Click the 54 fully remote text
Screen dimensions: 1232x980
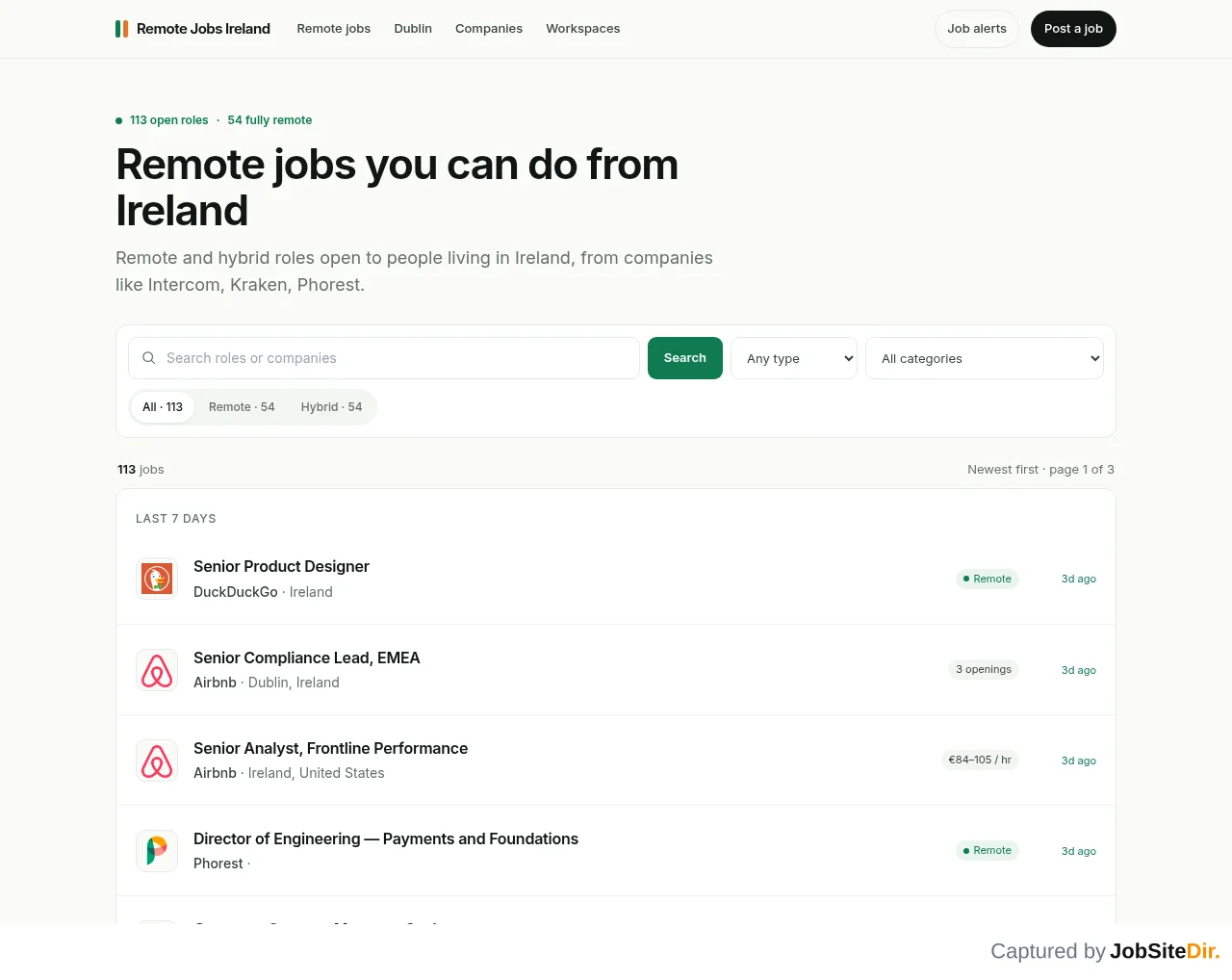[x=269, y=120]
